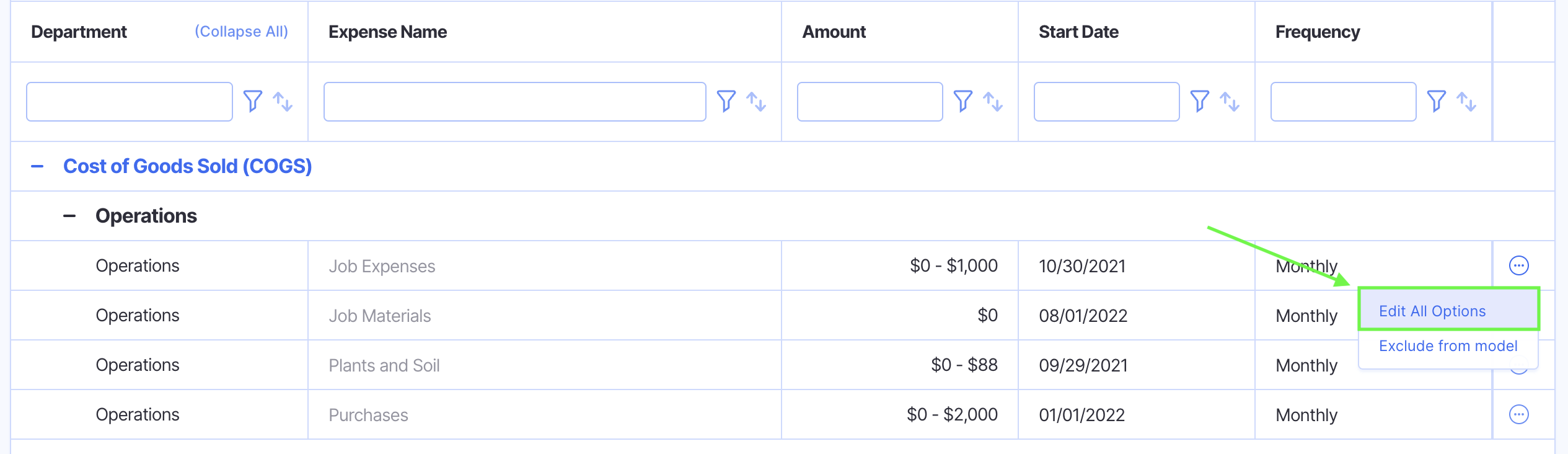Sort the Frequency column with arrows
The height and width of the screenshot is (454, 1568).
pos(1466,101)
